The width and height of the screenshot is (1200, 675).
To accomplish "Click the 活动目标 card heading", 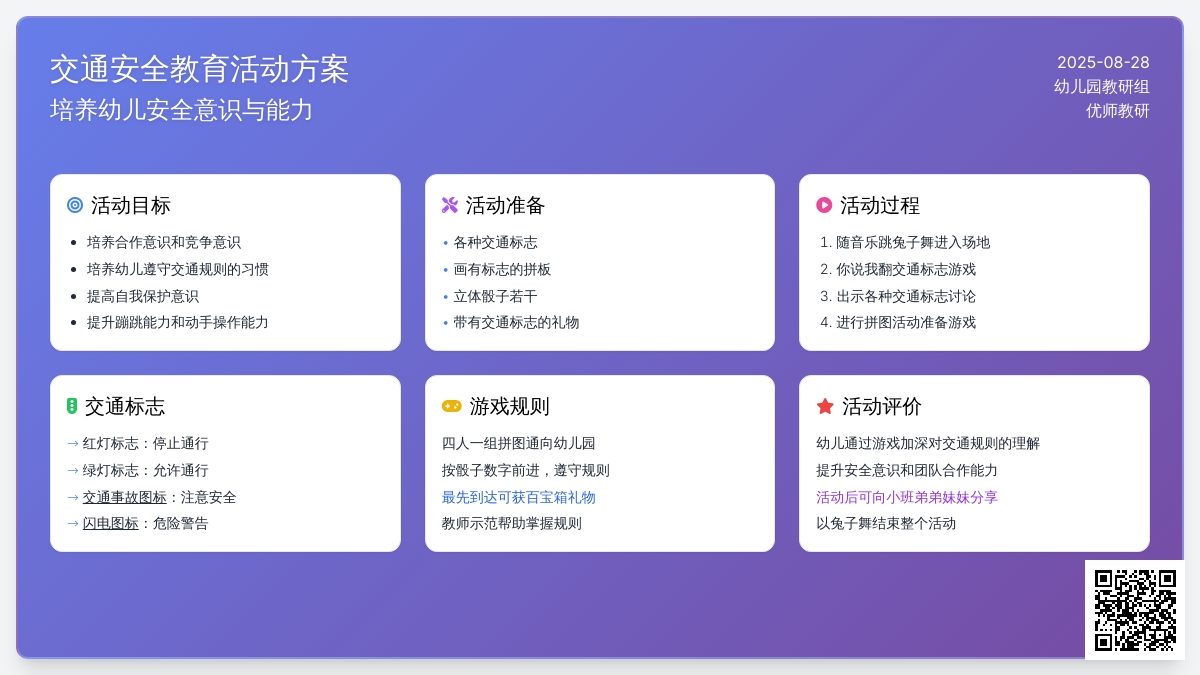I will tap(131, 205).
